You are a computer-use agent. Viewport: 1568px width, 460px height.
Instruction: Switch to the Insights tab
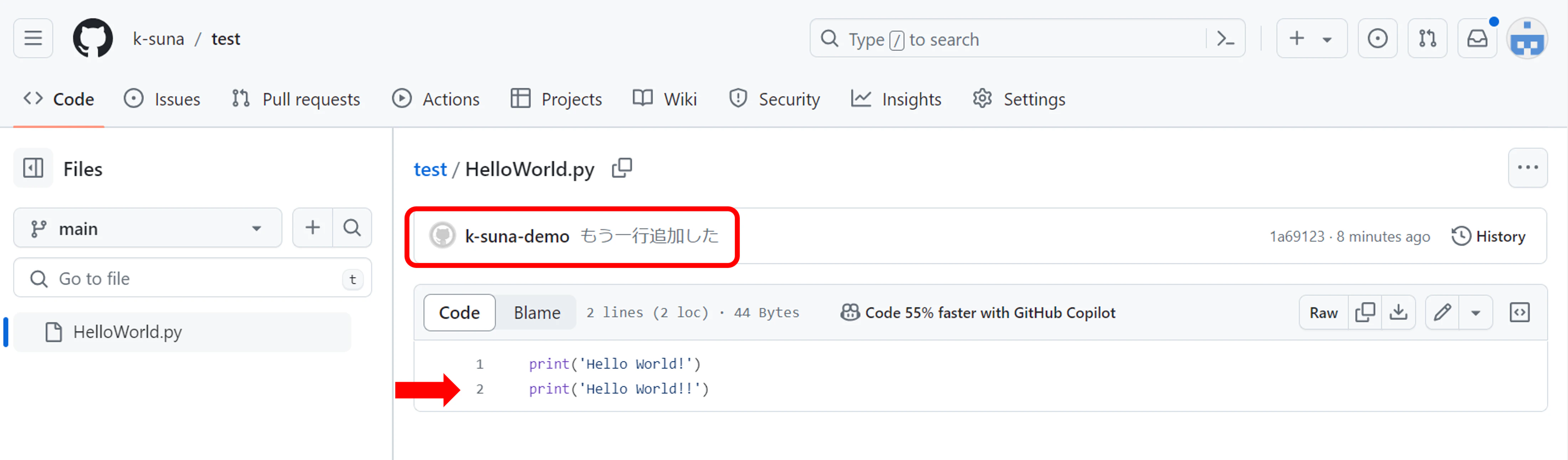(896, 99)
